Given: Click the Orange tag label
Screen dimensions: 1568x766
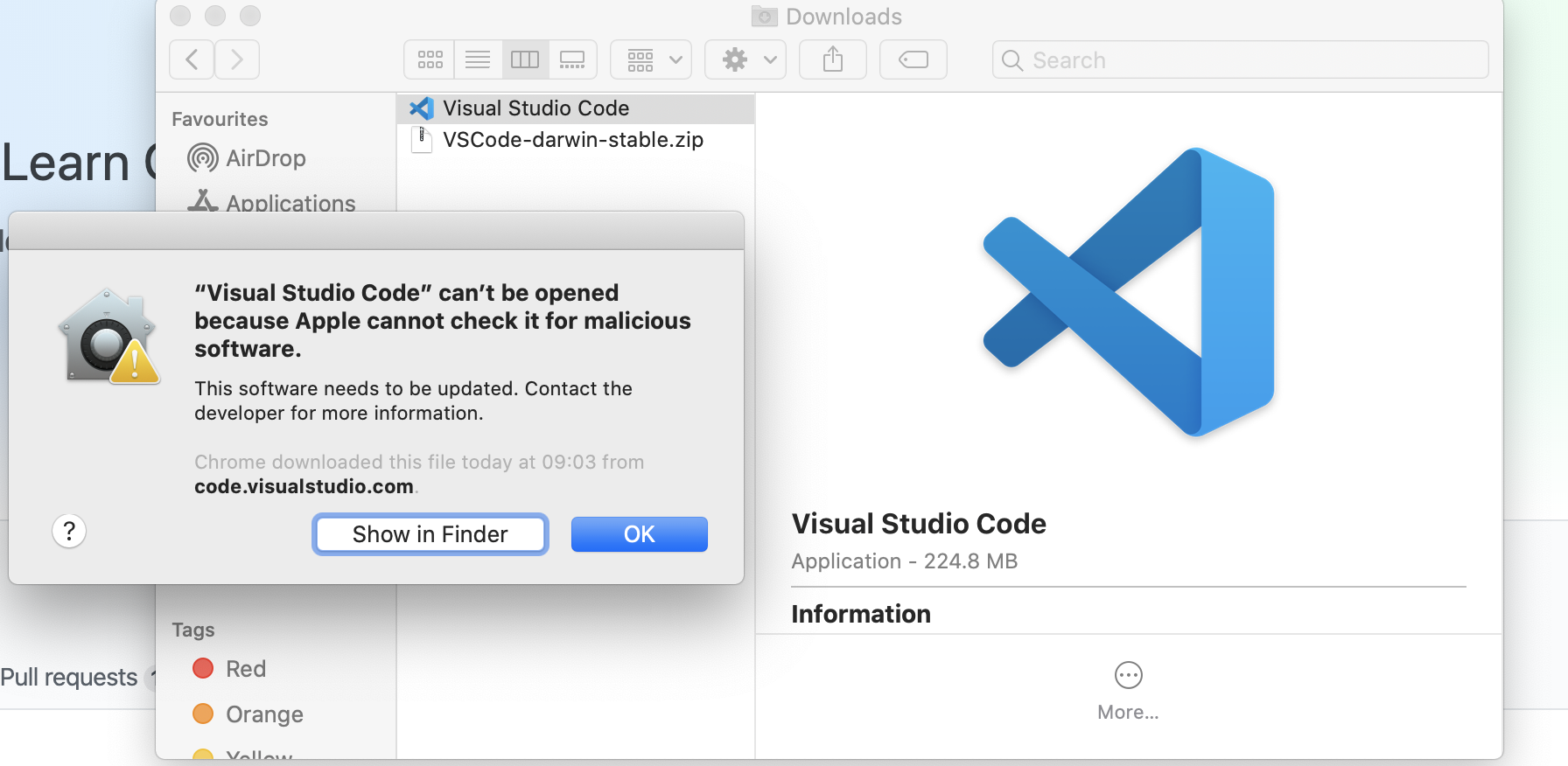Looking at the screenshot, I should coord(265,714).
